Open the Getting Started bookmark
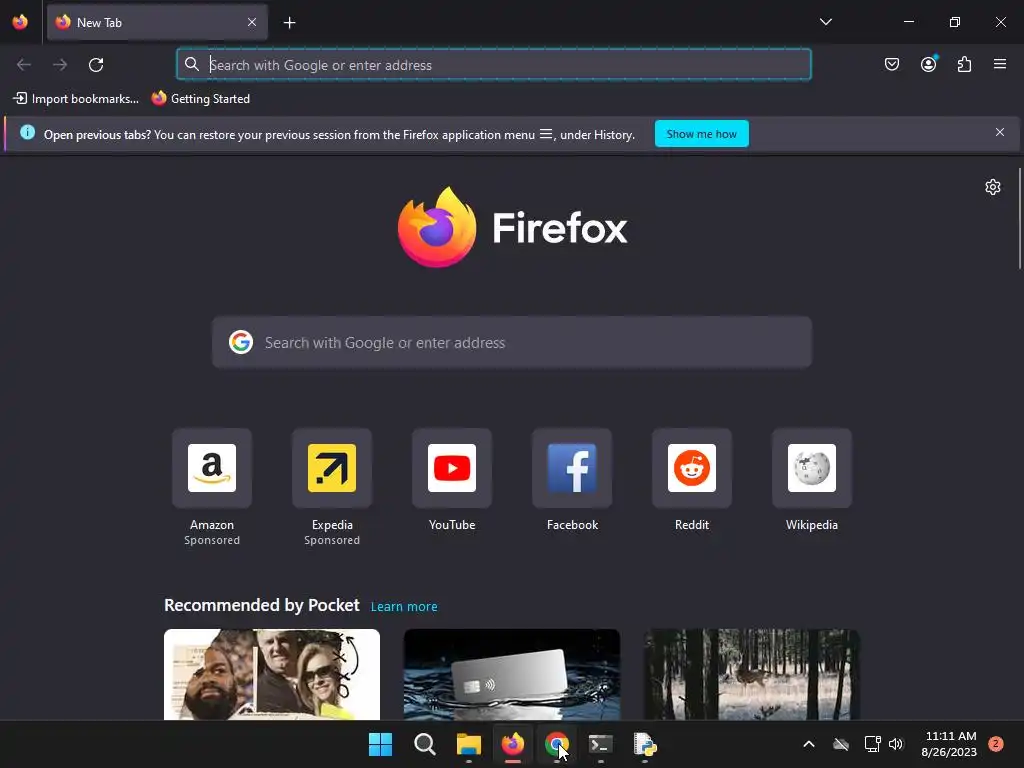The width and height of the screenshot is (1024, 768). coord(201,99)
